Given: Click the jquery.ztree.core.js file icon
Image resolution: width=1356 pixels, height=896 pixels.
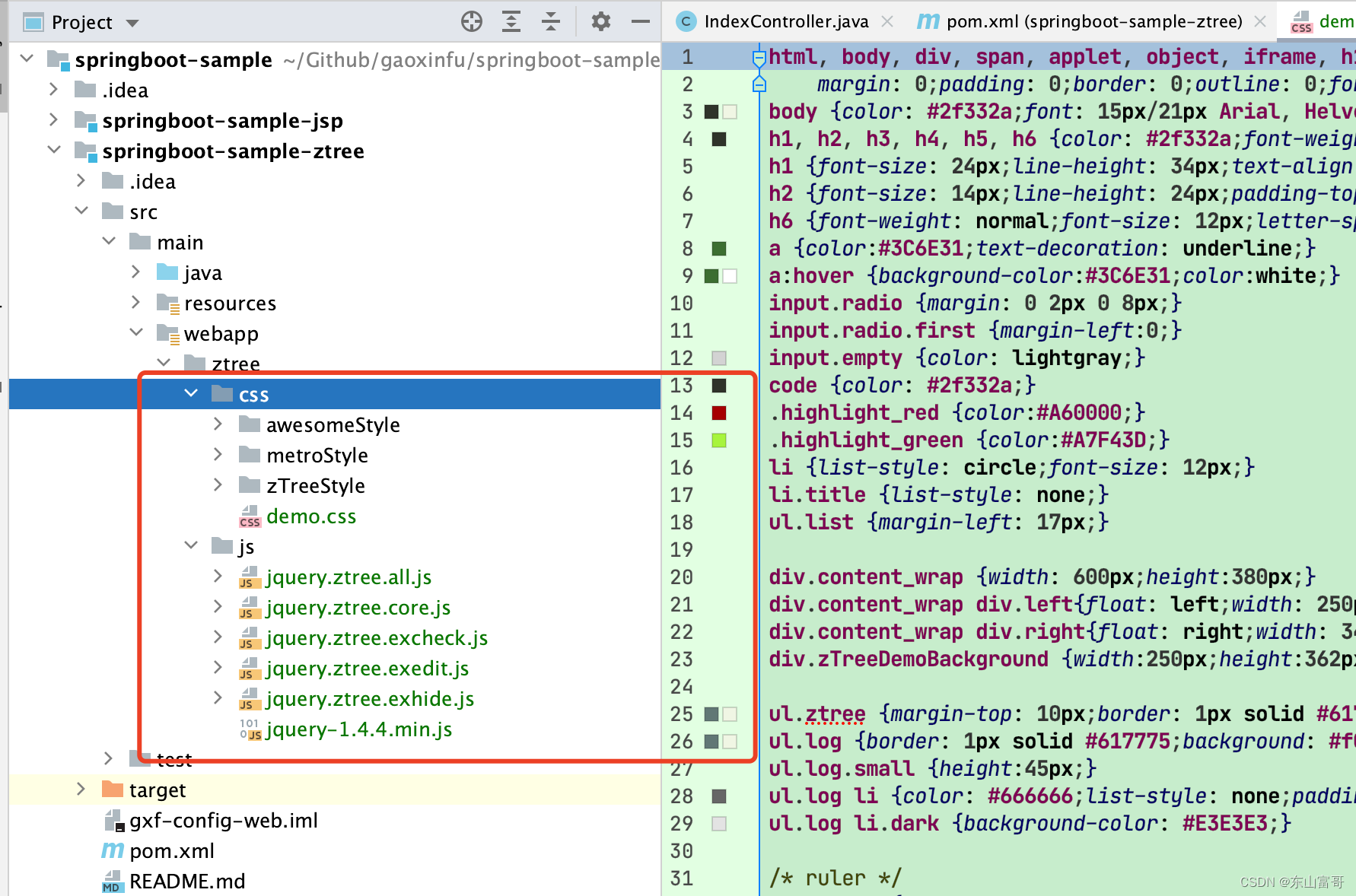Looking at the screenshot, I should pyautogui.click(x=250, y=608).
